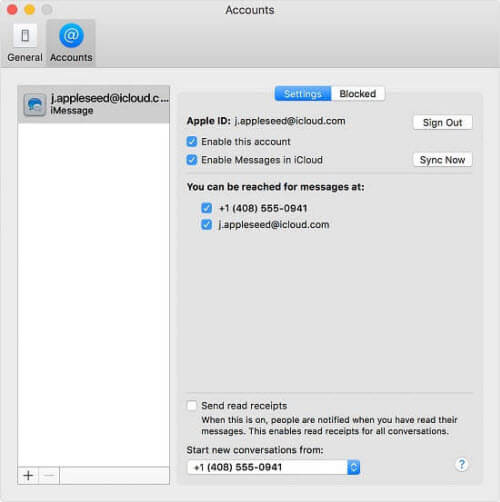Screen dimensions: 500x502
Task: Click the iMessage account bubble icon
Action: click(35, 104)
